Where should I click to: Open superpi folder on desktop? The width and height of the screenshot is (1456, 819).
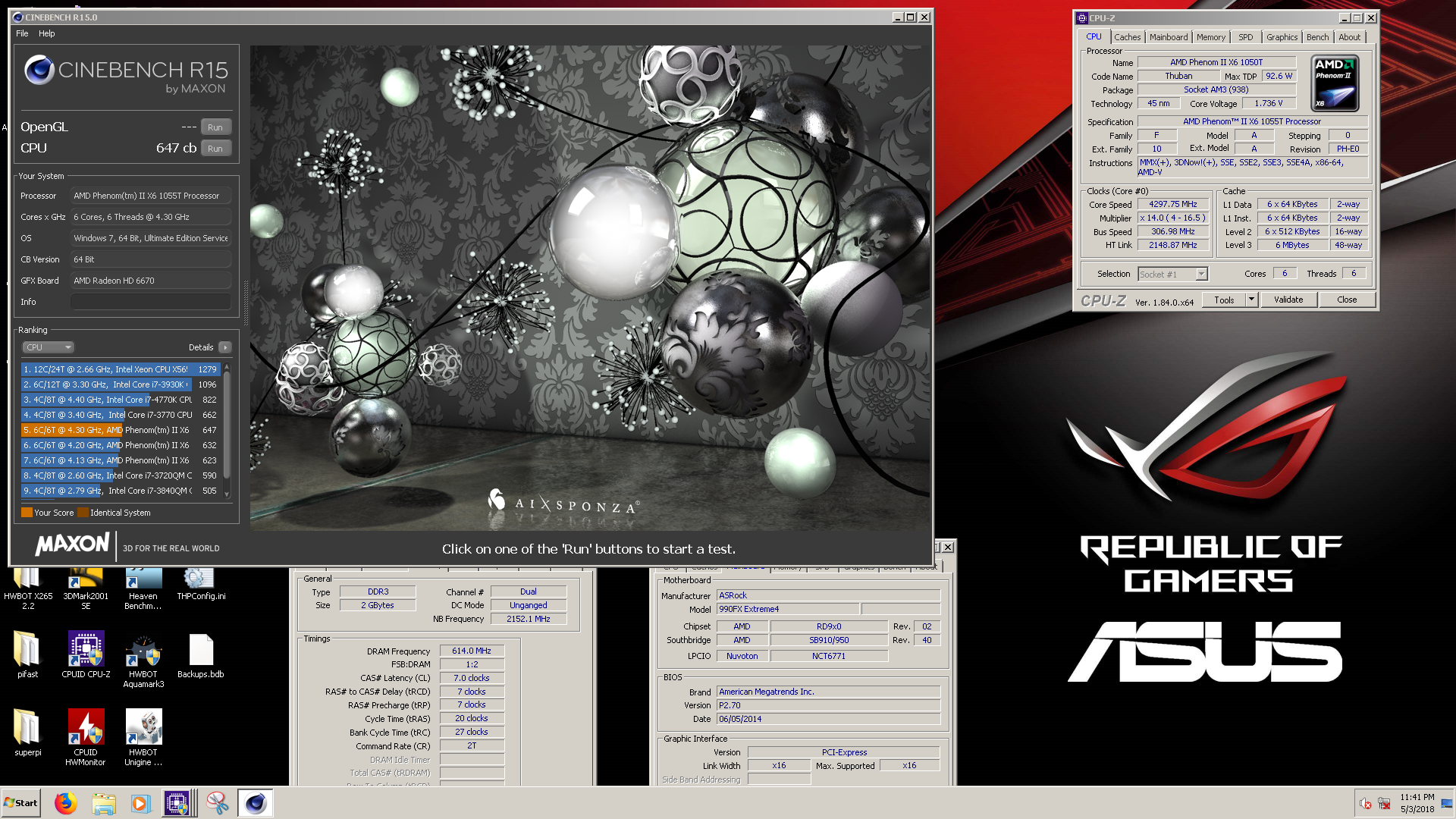click(x=28, y=733)
